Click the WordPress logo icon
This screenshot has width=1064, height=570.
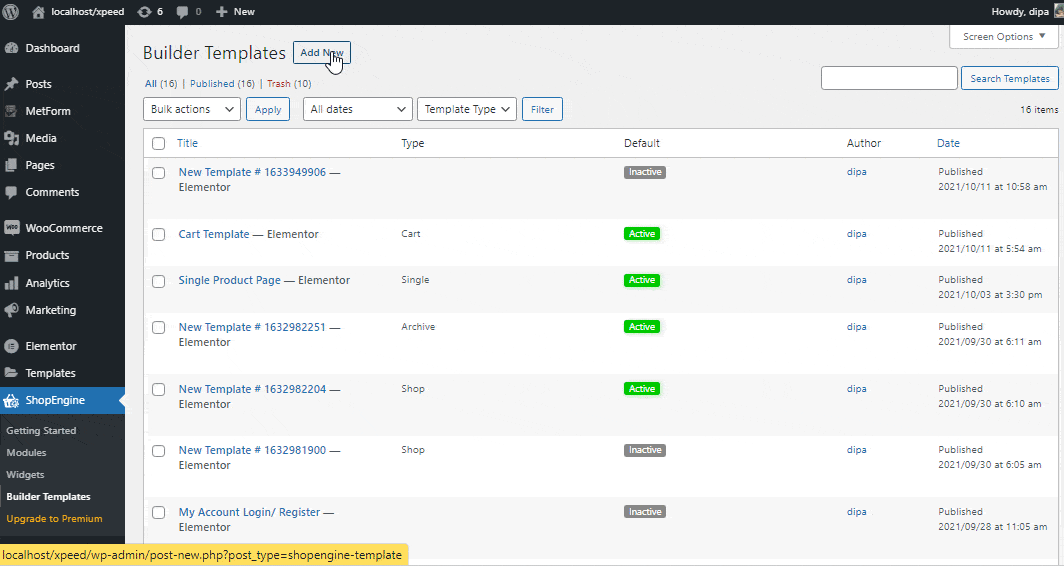11,12
